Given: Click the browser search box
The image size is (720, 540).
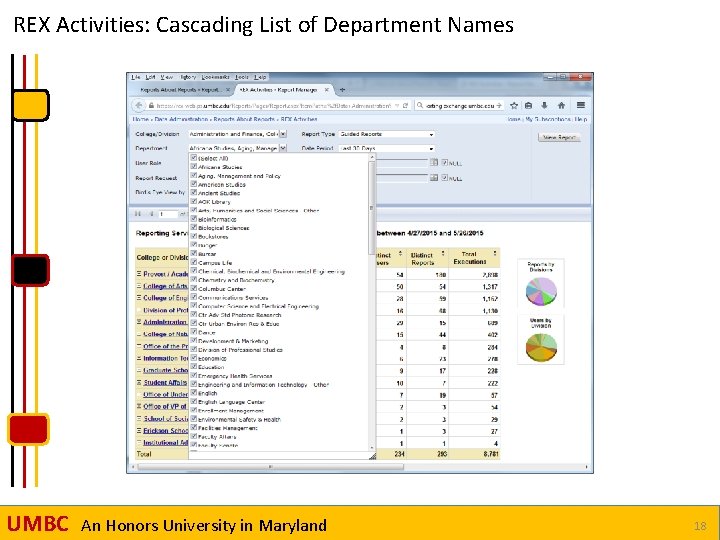Looking at the screenshot, I should tap(460, 106).
